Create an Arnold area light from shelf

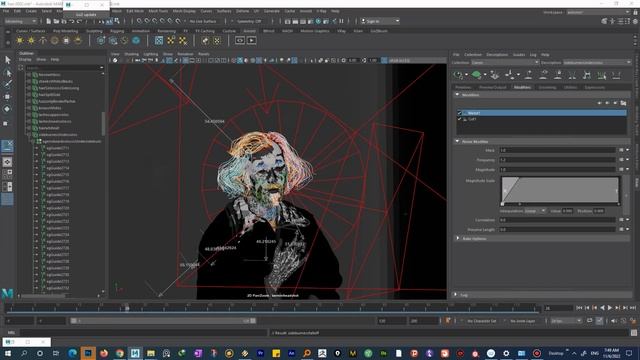(20, 40)
